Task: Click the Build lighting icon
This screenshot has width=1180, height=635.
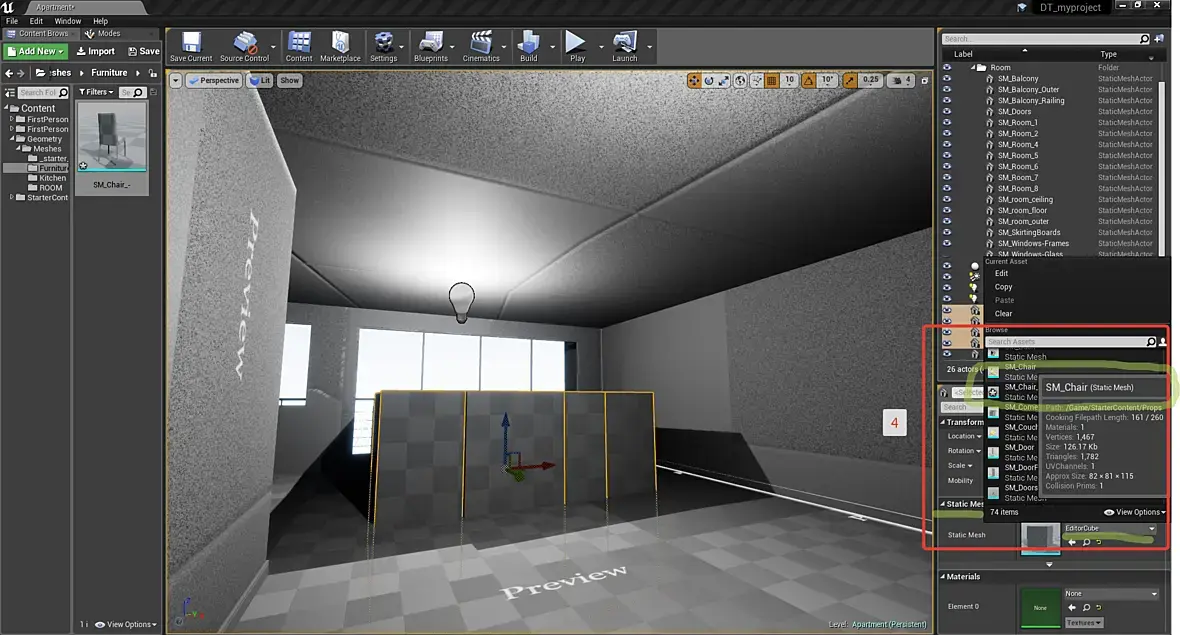Action: 529,42
